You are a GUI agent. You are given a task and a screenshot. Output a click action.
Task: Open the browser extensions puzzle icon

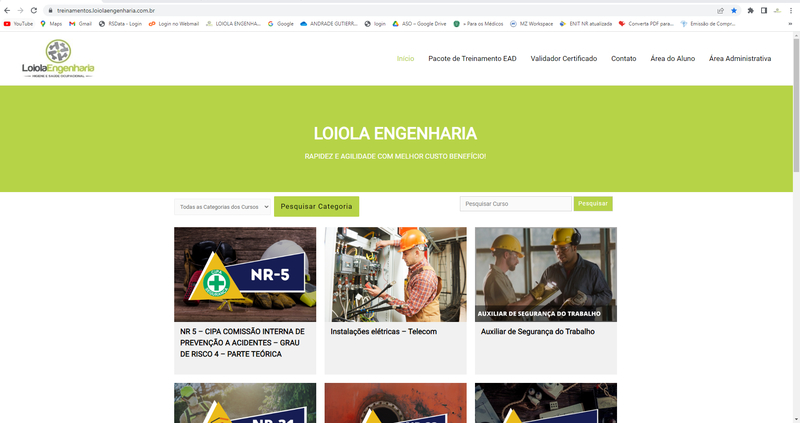point(750,10)
